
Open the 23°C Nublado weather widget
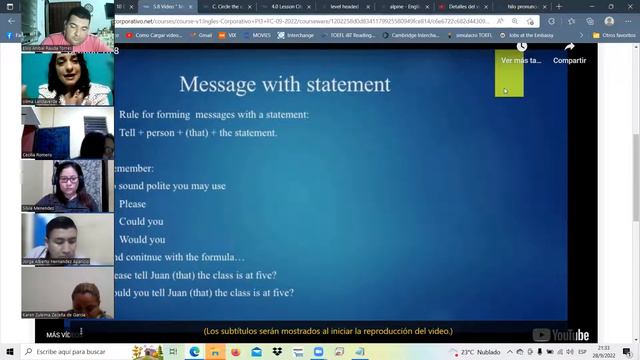[x=476, y=351]
